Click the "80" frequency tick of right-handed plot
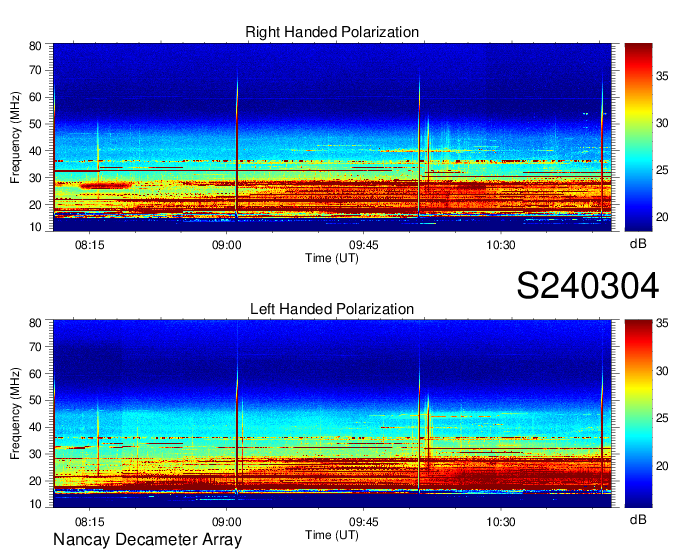This screenshot has height=552, width=680. tap(35, 46)
